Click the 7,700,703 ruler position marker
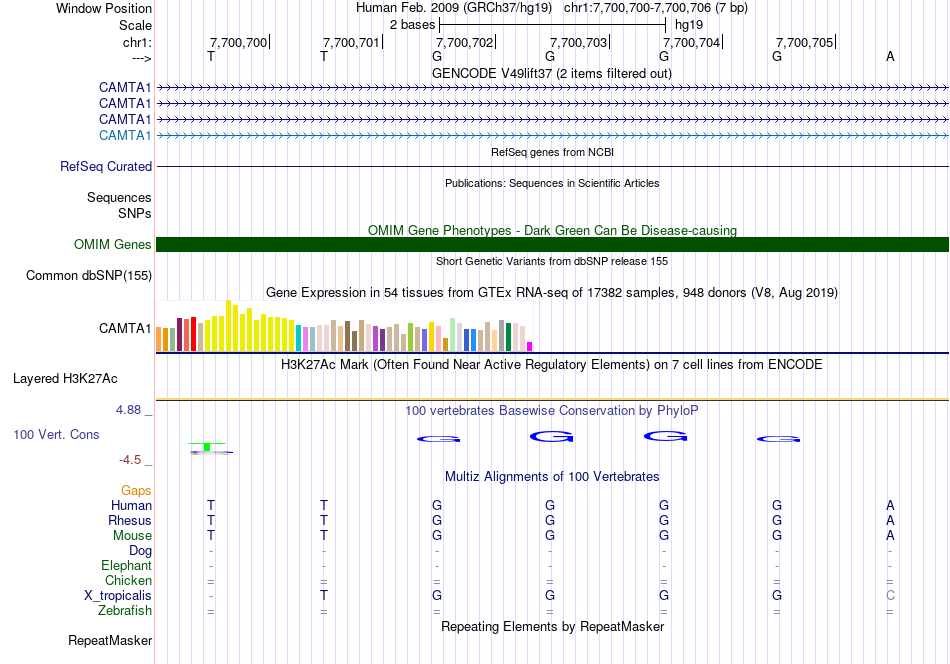This screenshot has width=950, height=664. point(579,43)
